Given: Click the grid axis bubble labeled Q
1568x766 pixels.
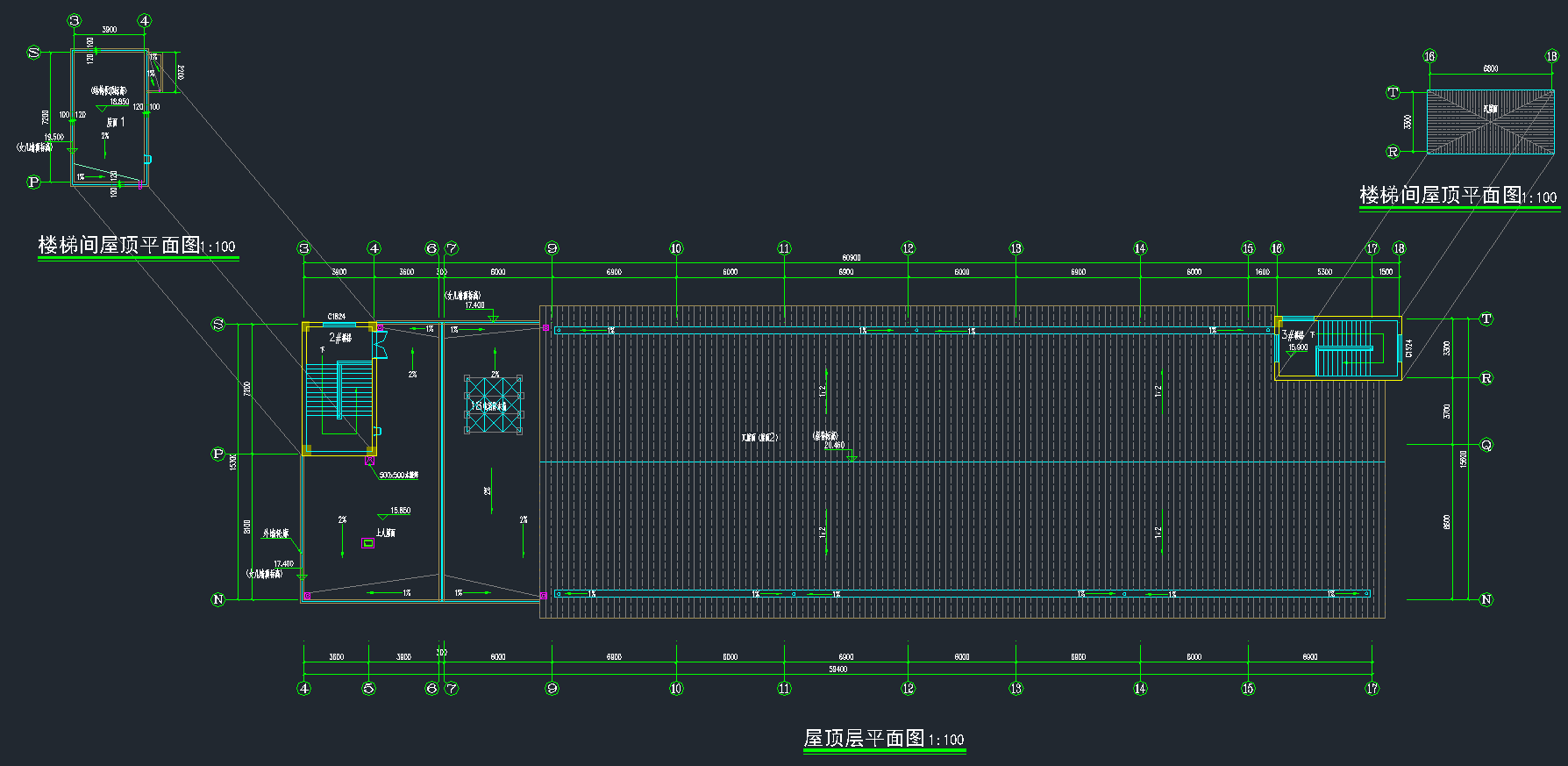Looking at the screenshot, I should (1486, 445).
